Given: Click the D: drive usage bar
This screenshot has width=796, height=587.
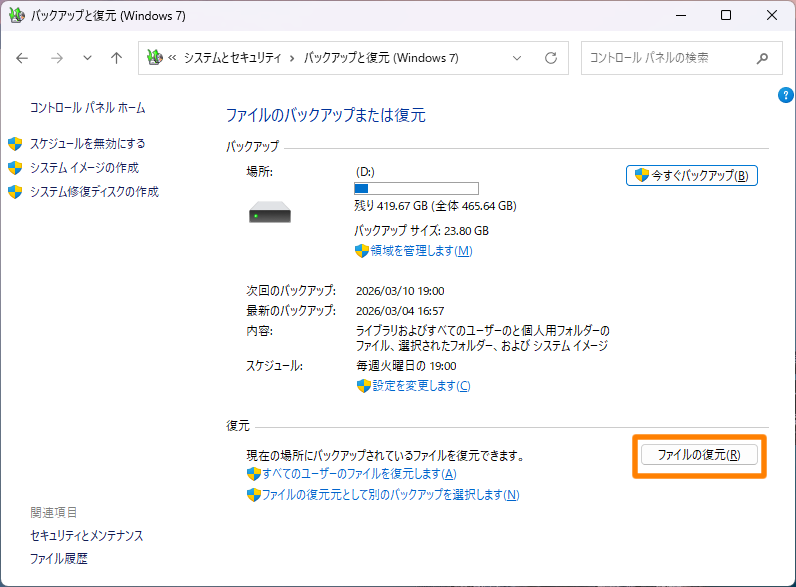Looking at the screenshot, I should pos(416,188).
